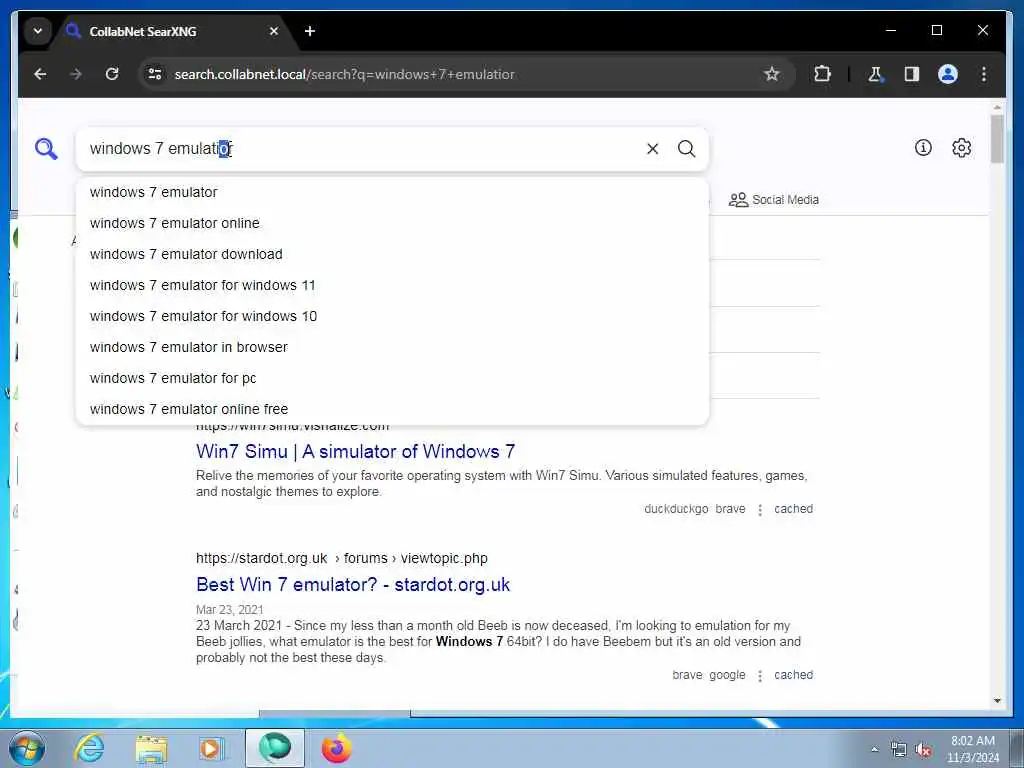
Task: Switch to Social Media category tab
Action: (774, 200)
